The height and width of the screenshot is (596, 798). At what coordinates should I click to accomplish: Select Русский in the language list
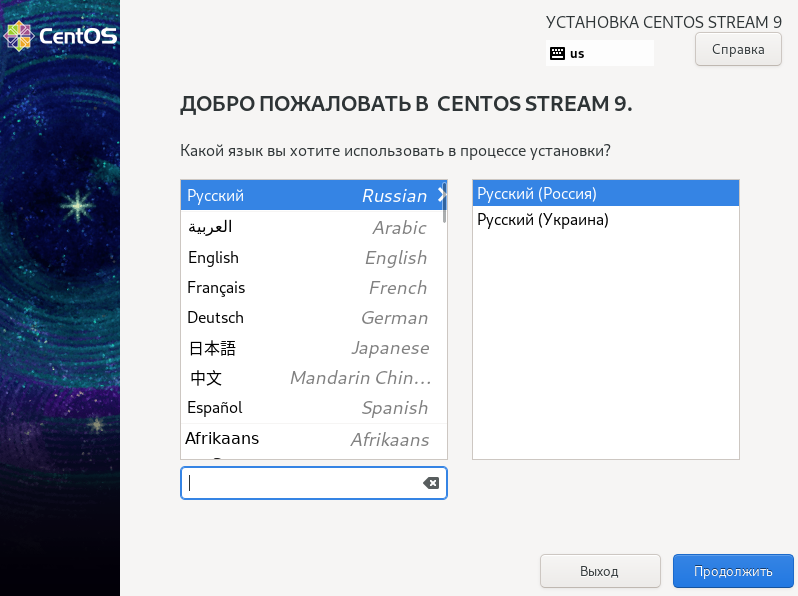tap(314, 195)
